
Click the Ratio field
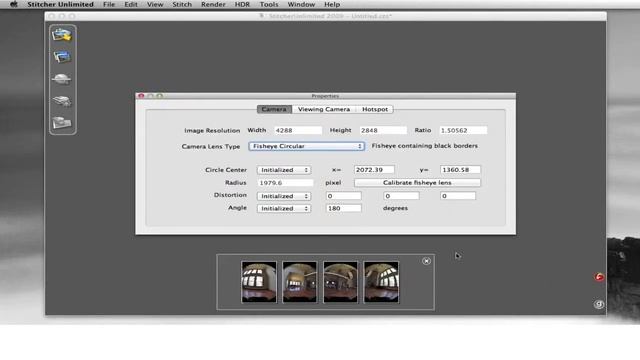[x=463, y=131]
